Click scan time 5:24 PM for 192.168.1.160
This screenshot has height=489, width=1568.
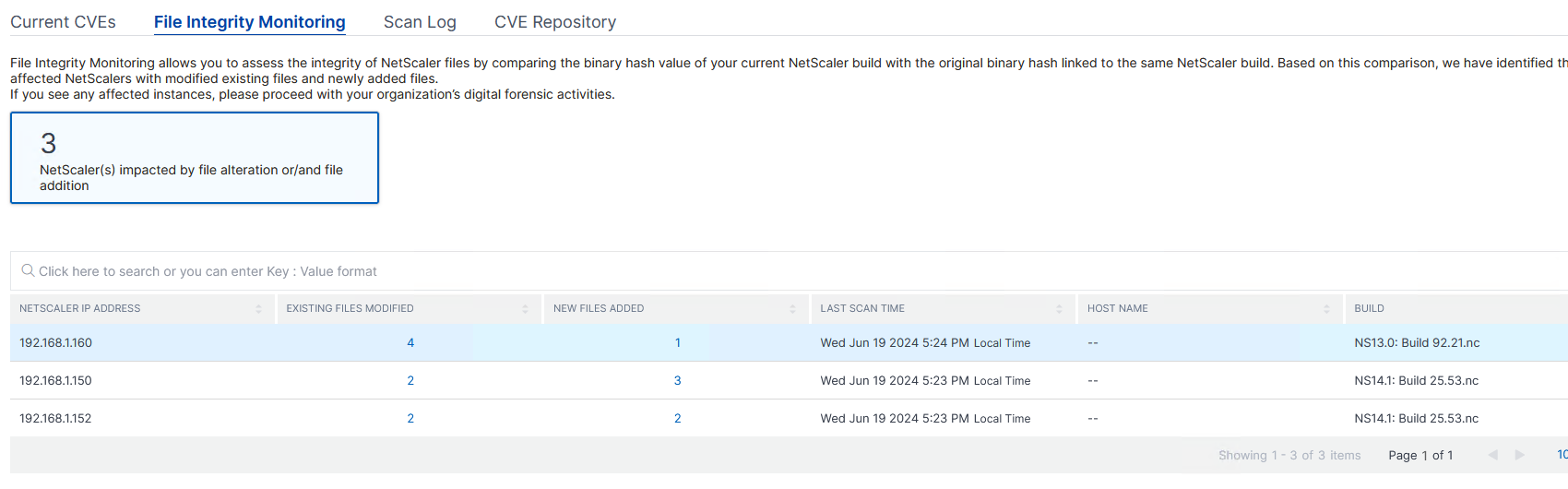tap(925, 342)
